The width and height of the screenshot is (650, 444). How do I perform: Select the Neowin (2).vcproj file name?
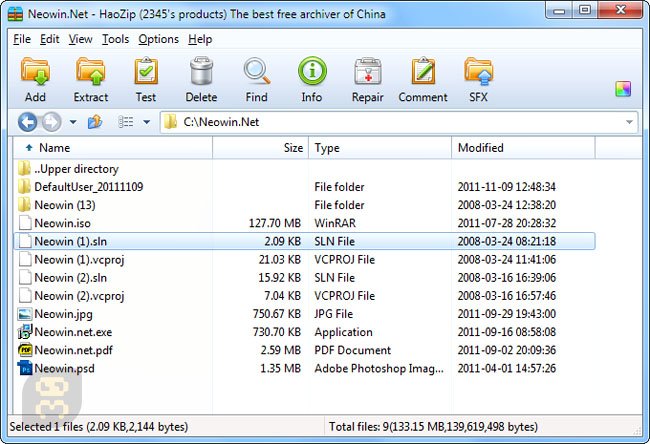pos(79,296)
